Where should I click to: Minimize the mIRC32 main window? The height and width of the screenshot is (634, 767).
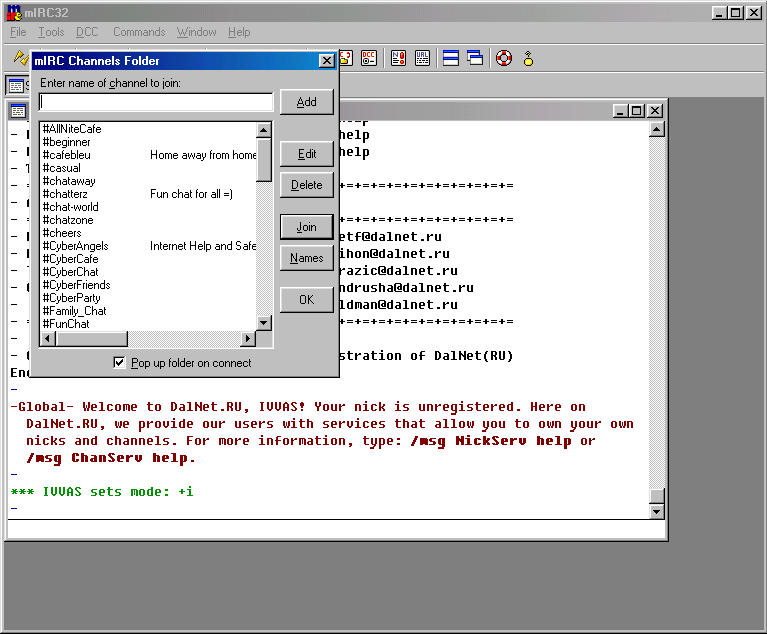(719, 13)
